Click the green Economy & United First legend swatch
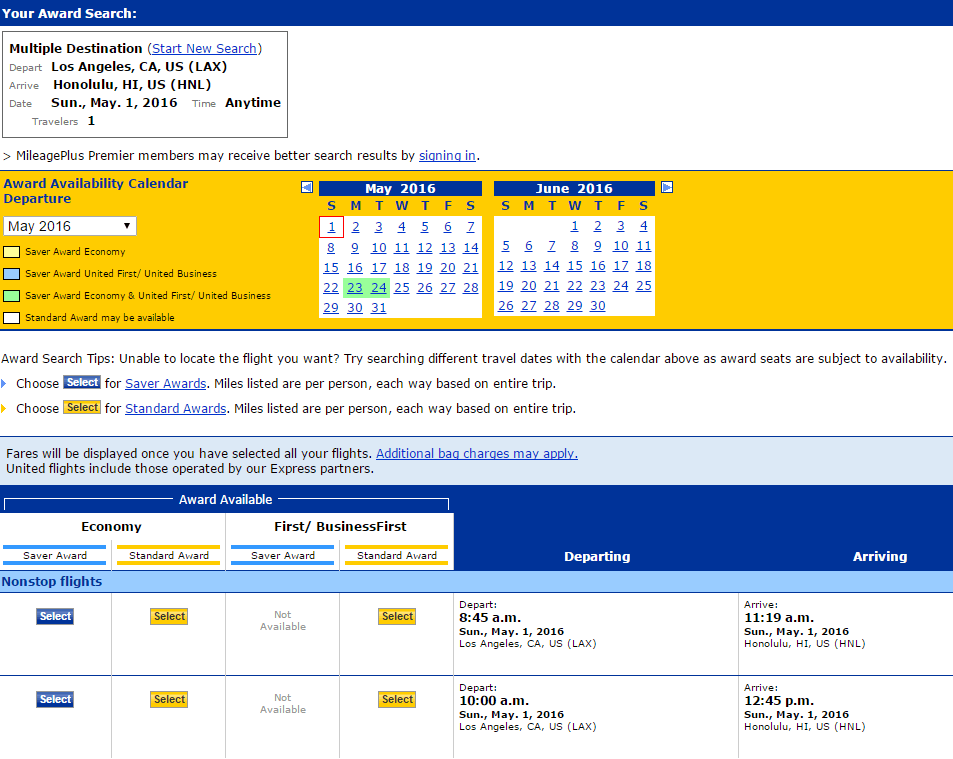953x759 pixels. click(12, 296)
